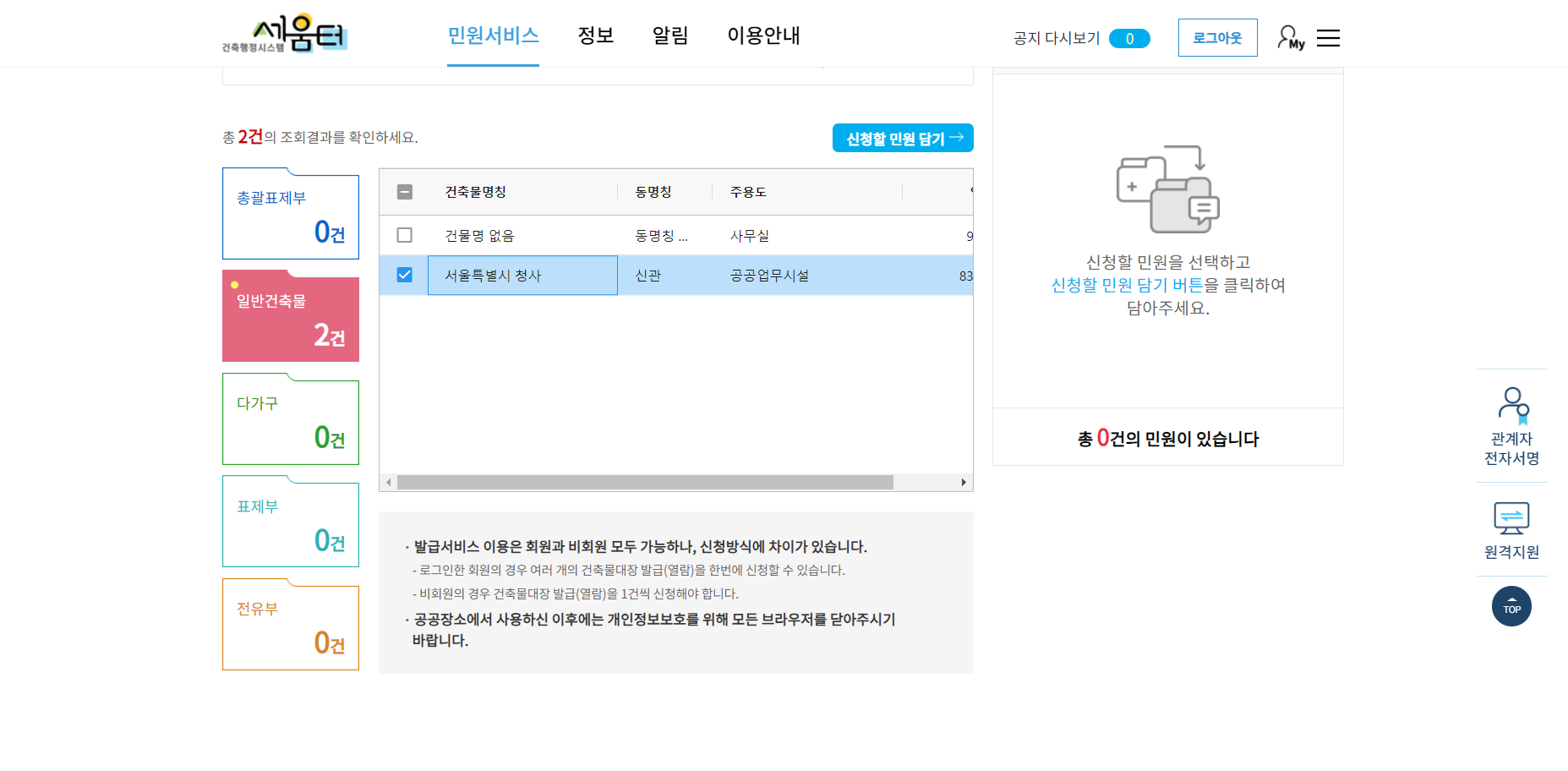
Task: Open the hamburger navigation menu
Action: coord(1329,37)
